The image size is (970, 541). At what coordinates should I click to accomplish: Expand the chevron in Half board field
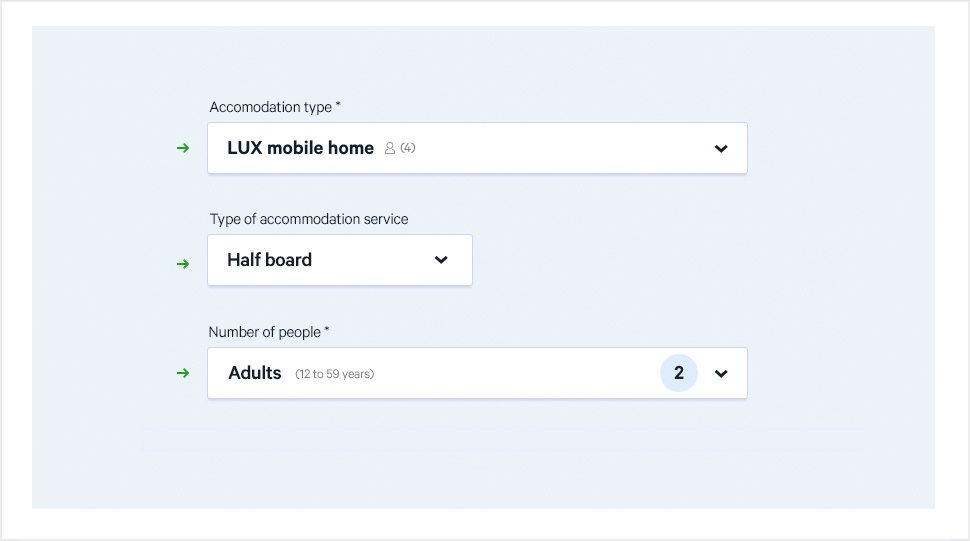click(441, 260)
